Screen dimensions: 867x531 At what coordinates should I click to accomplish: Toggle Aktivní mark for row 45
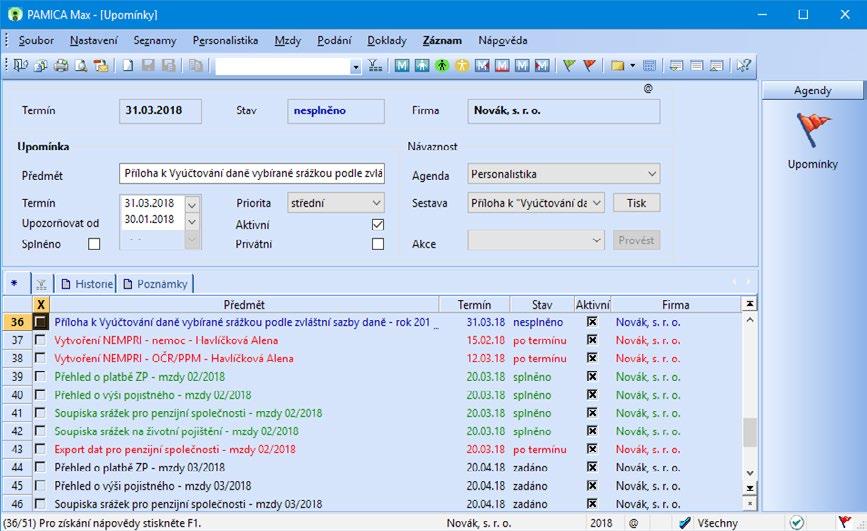tap(592, 485)
